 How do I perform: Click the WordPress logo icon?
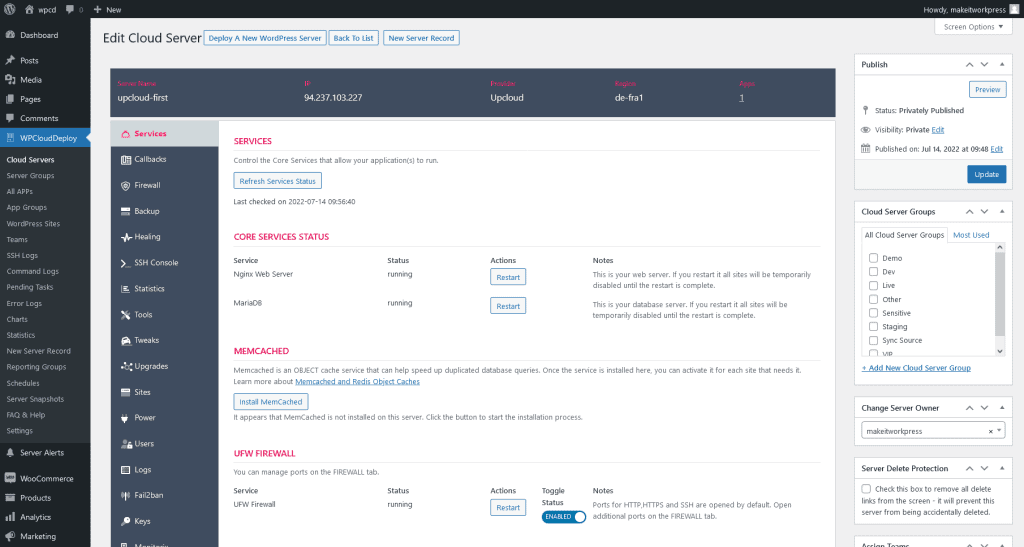pyautogui.click(x=10, y=9)
